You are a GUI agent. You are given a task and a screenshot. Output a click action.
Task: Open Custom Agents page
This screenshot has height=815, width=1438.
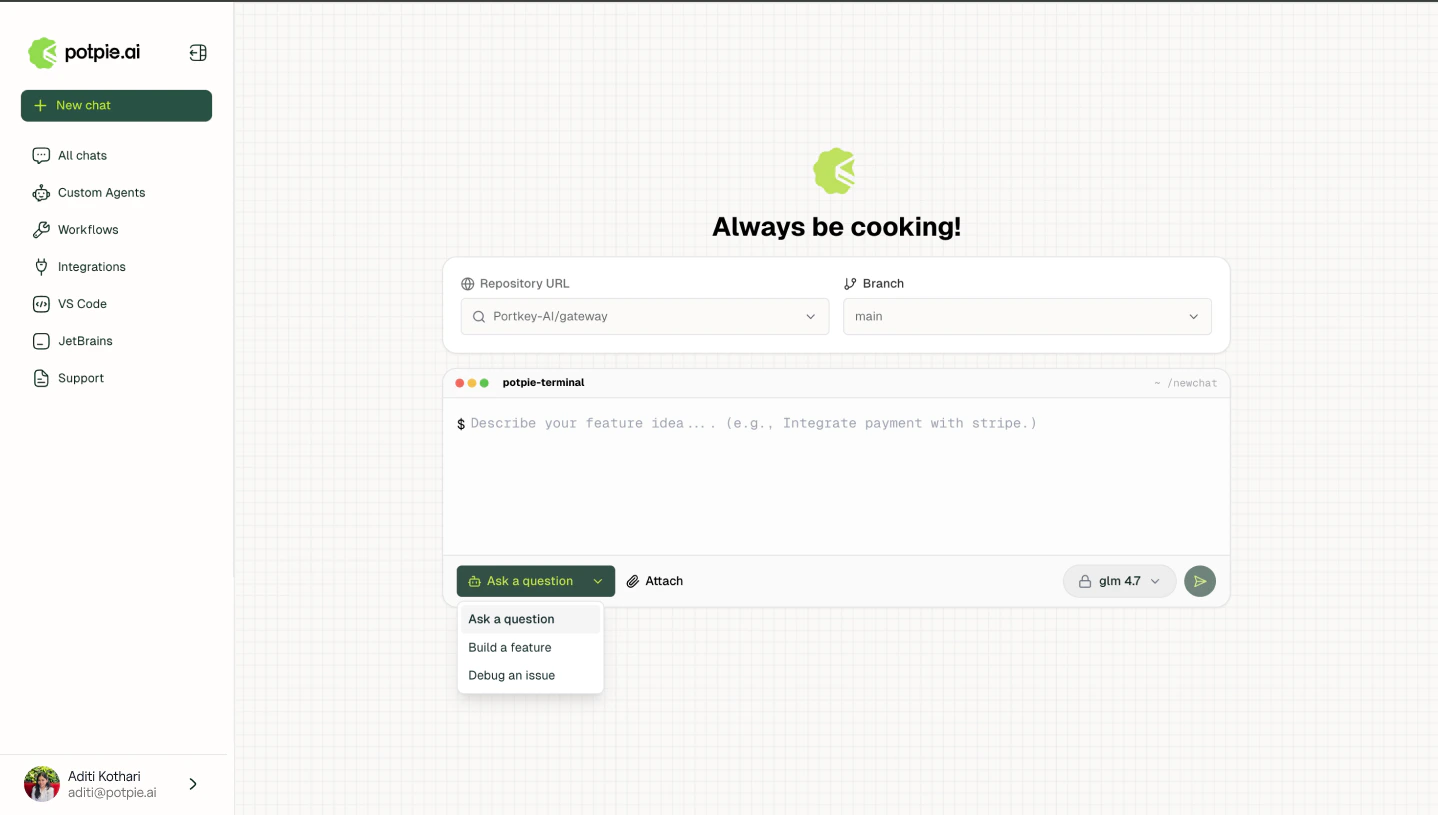click(101, 192)
